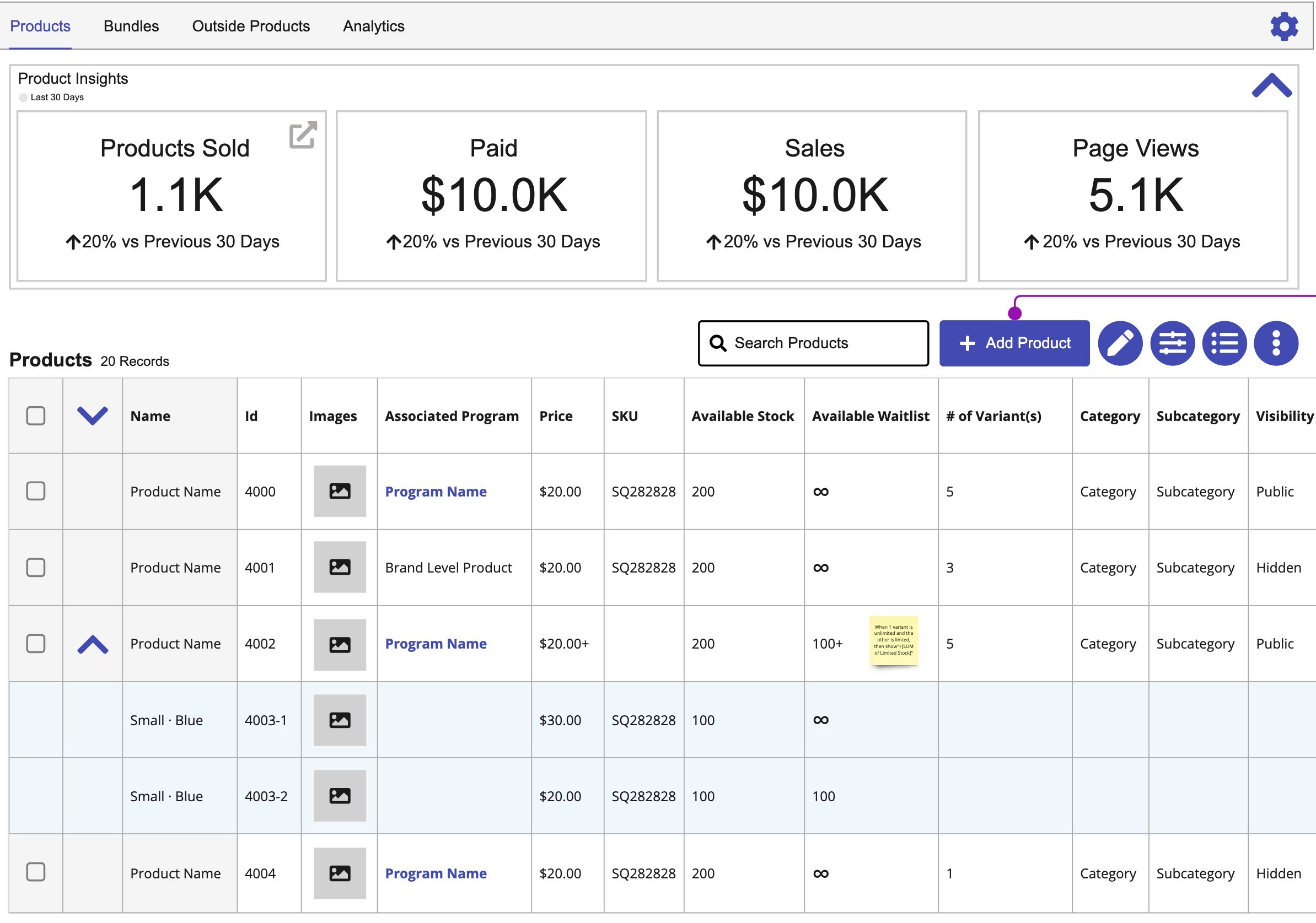Open the filter sliders icon button
The height and width of the screenshot is (923, 1316).
1172,343
